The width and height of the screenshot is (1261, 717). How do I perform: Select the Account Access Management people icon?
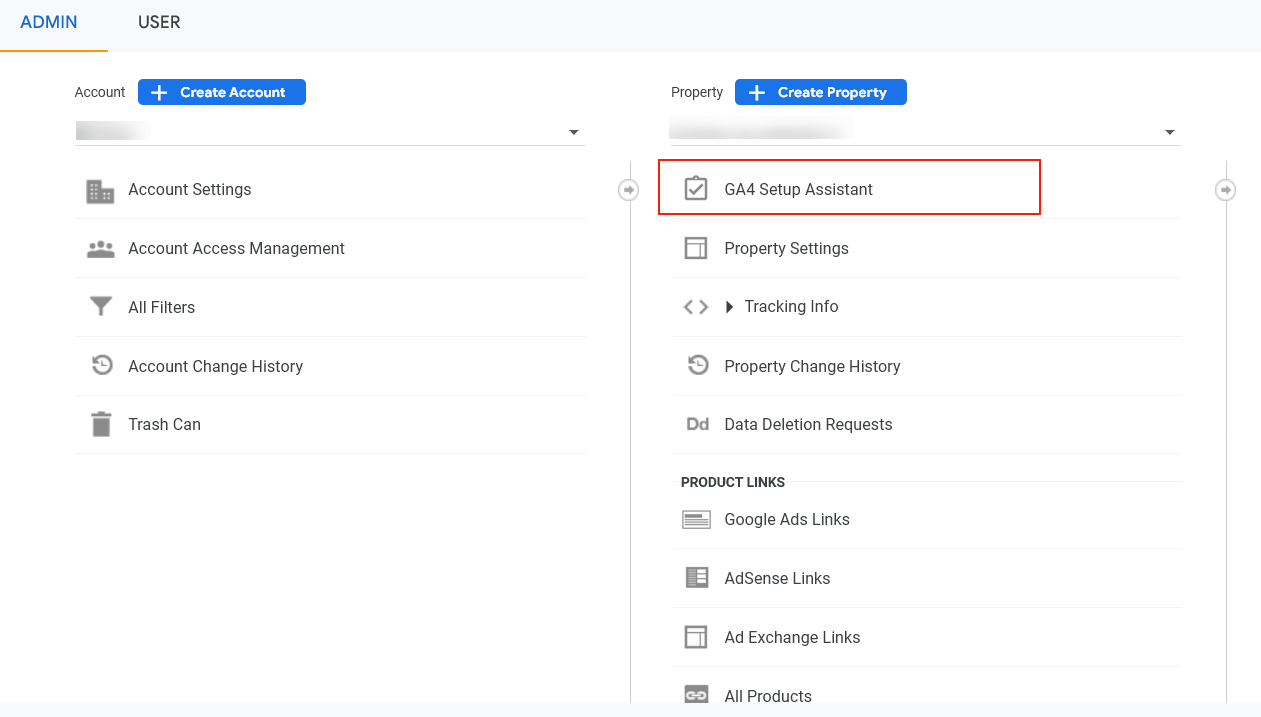pos(101,248)
